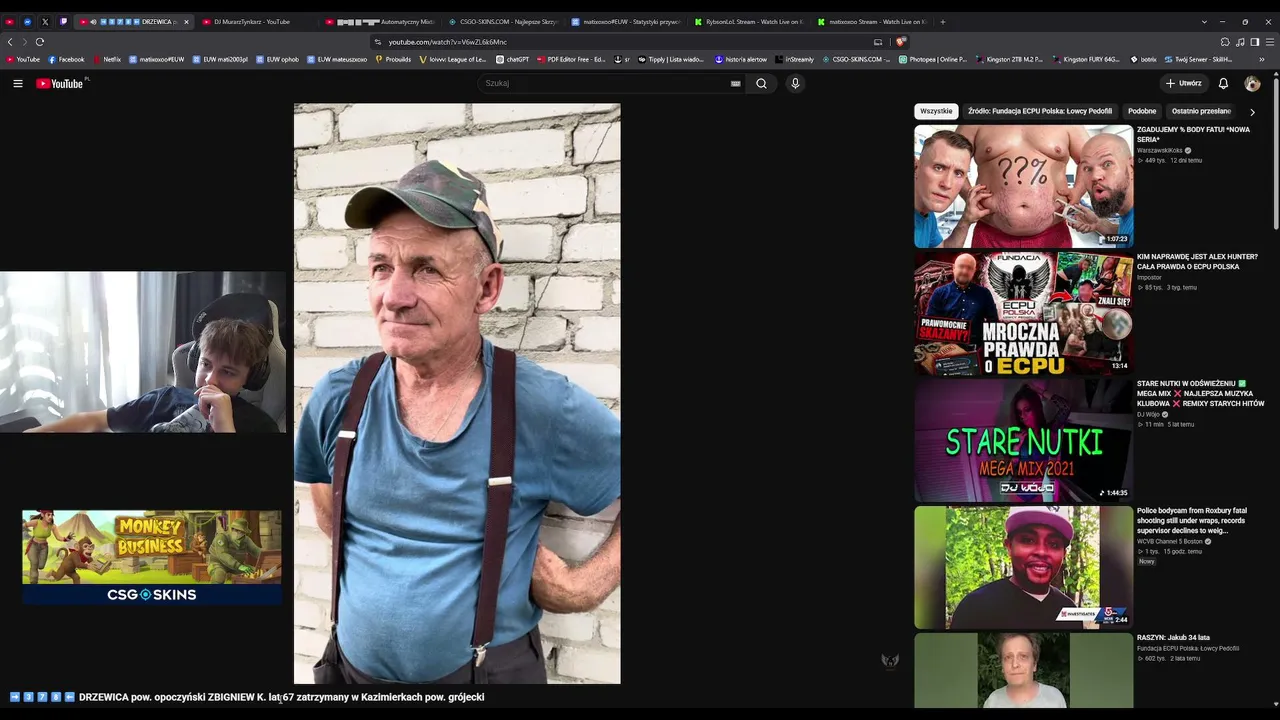
Task: Open the Facebook bookmark
Action: (x=66, y=60)
